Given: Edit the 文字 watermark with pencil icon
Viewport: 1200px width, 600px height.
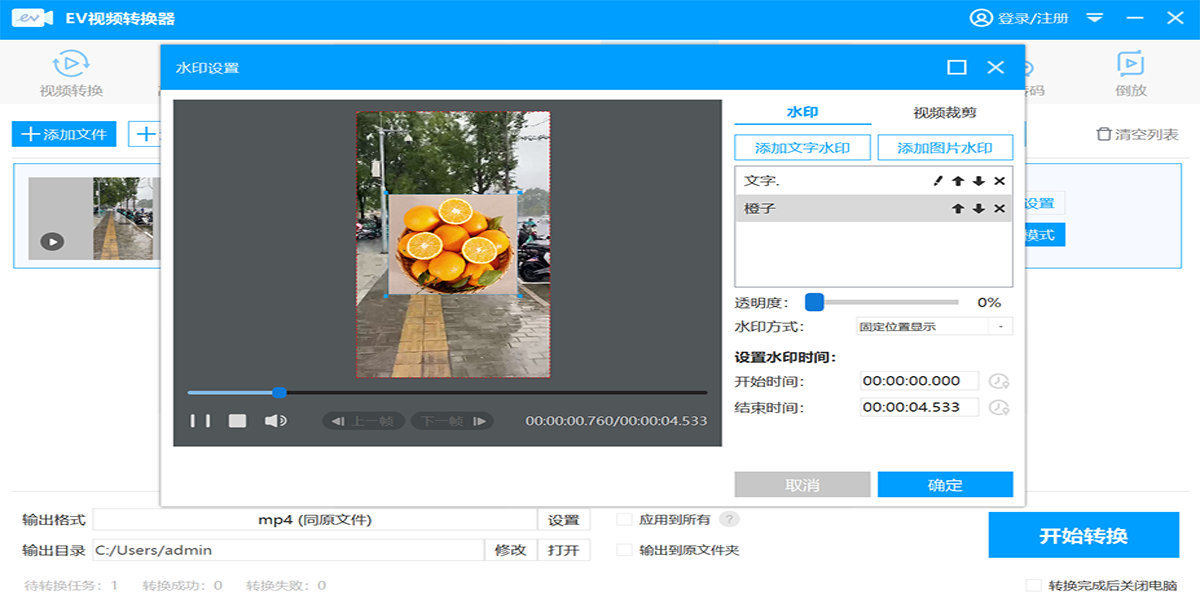Looking at the screenshot, I should [938, 181].
